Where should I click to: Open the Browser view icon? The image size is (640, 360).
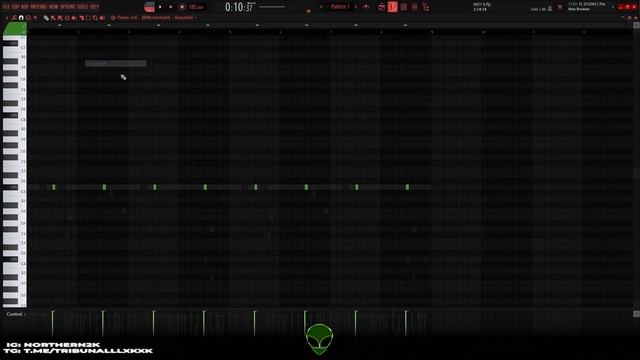point(426,7)
